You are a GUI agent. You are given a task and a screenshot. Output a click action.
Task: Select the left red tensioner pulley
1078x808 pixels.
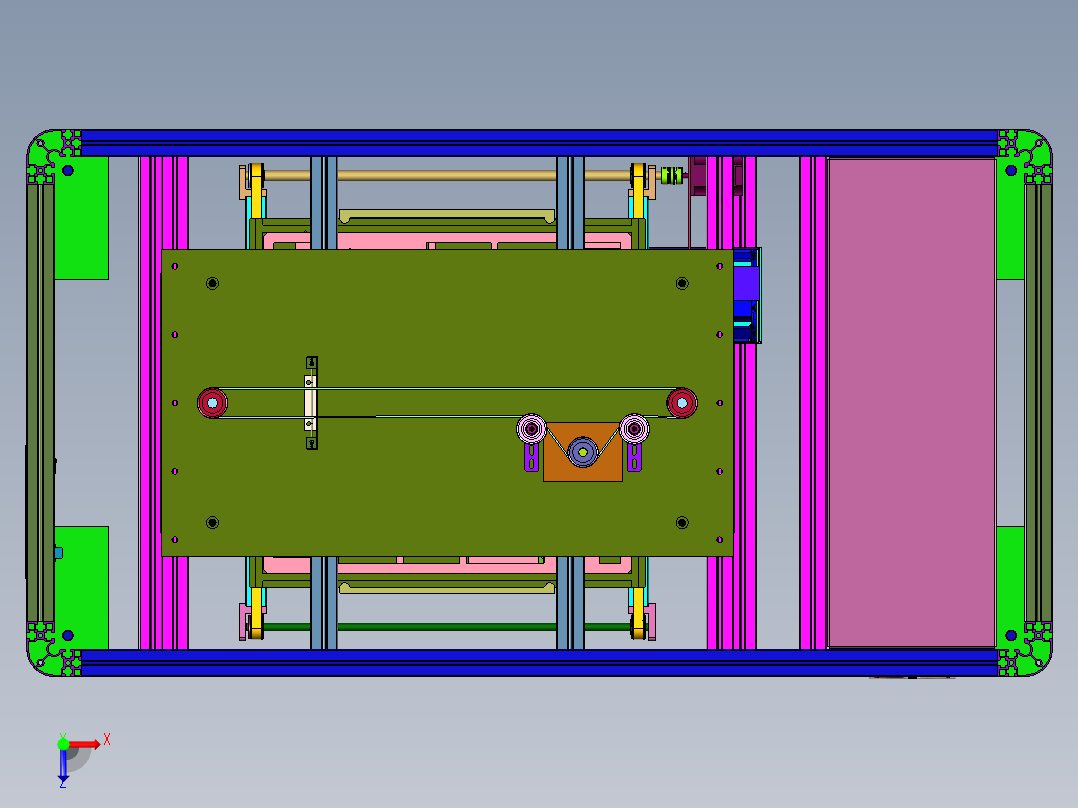pos(213,401)
